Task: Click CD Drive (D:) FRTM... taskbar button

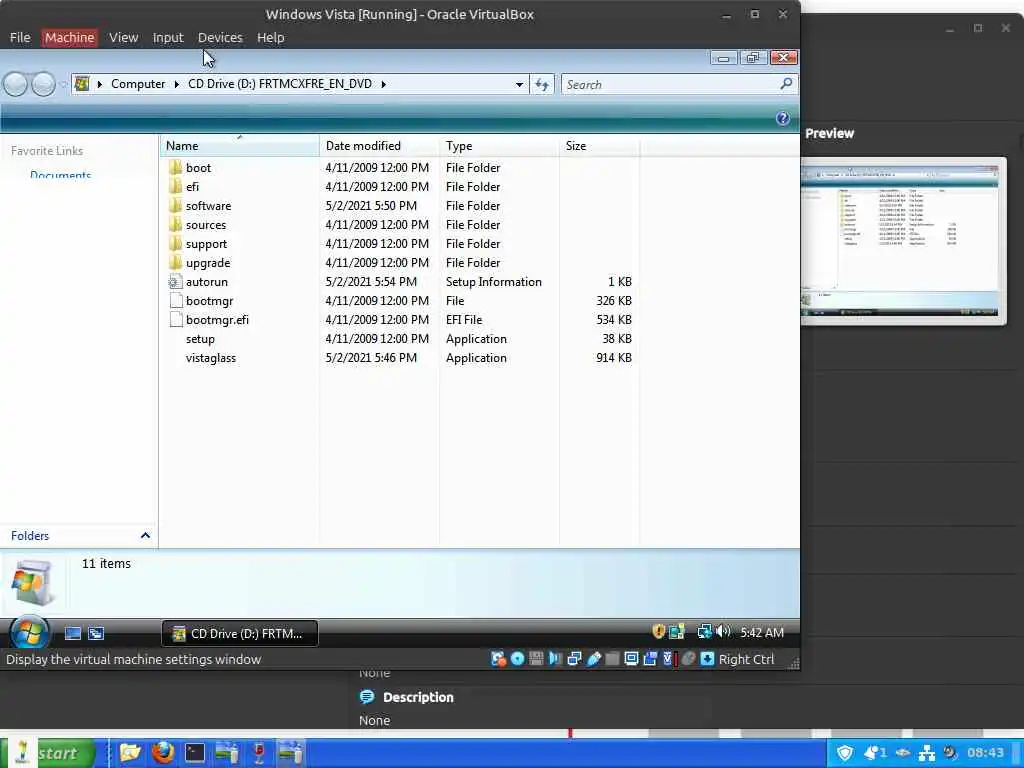Action: 240,633
